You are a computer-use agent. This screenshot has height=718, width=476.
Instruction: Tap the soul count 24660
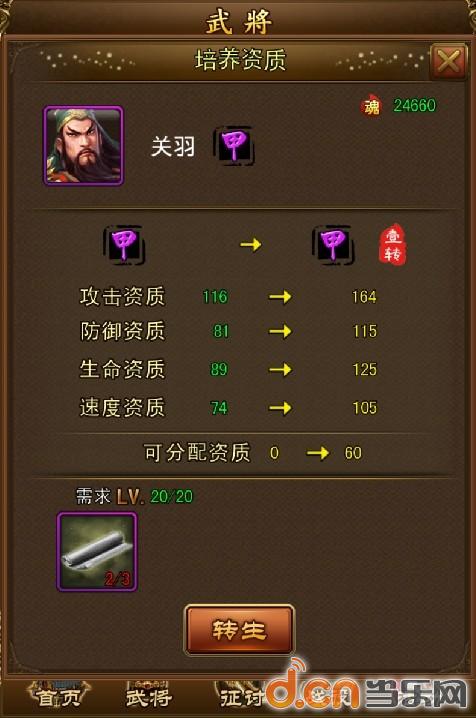click(415, 106)
